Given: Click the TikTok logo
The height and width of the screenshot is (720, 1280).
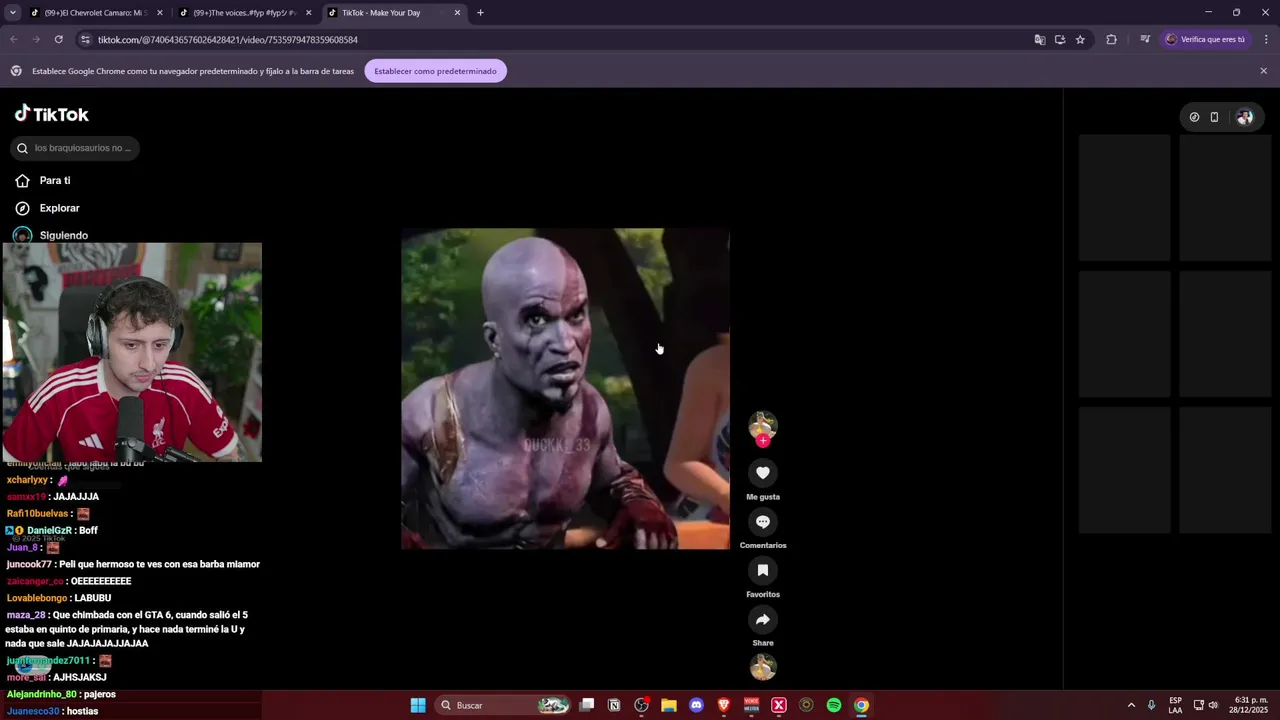Looking at the screenshot, I should point(52,114).
